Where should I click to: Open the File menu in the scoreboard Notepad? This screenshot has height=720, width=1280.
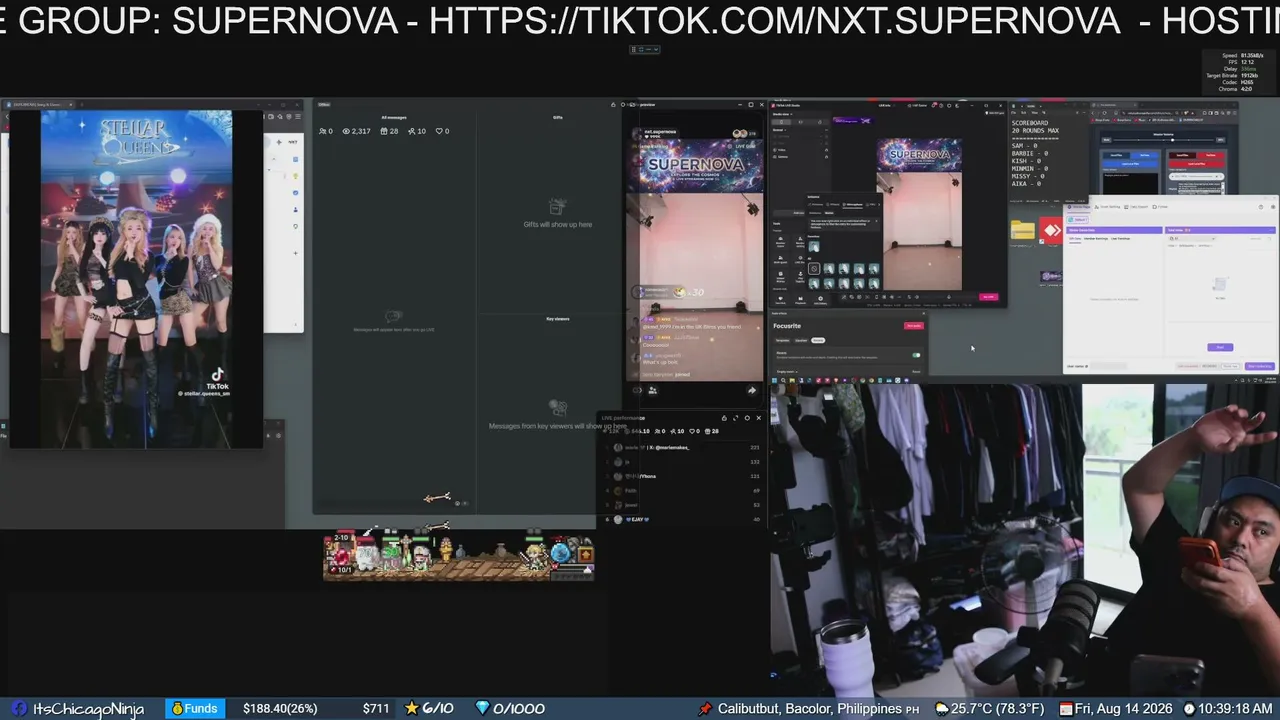[1015, 114]
